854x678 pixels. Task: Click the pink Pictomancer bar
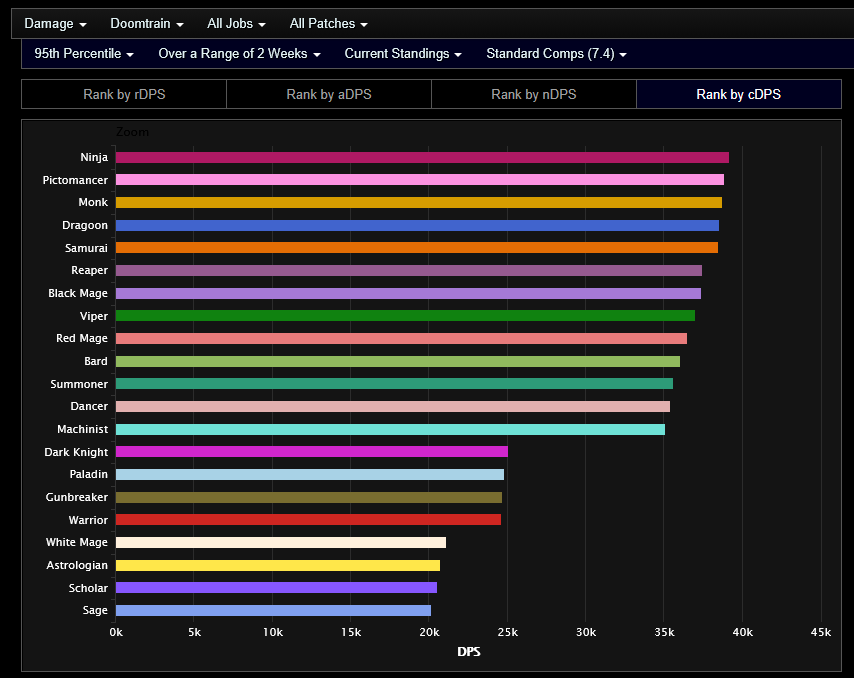tap(420, 180)
